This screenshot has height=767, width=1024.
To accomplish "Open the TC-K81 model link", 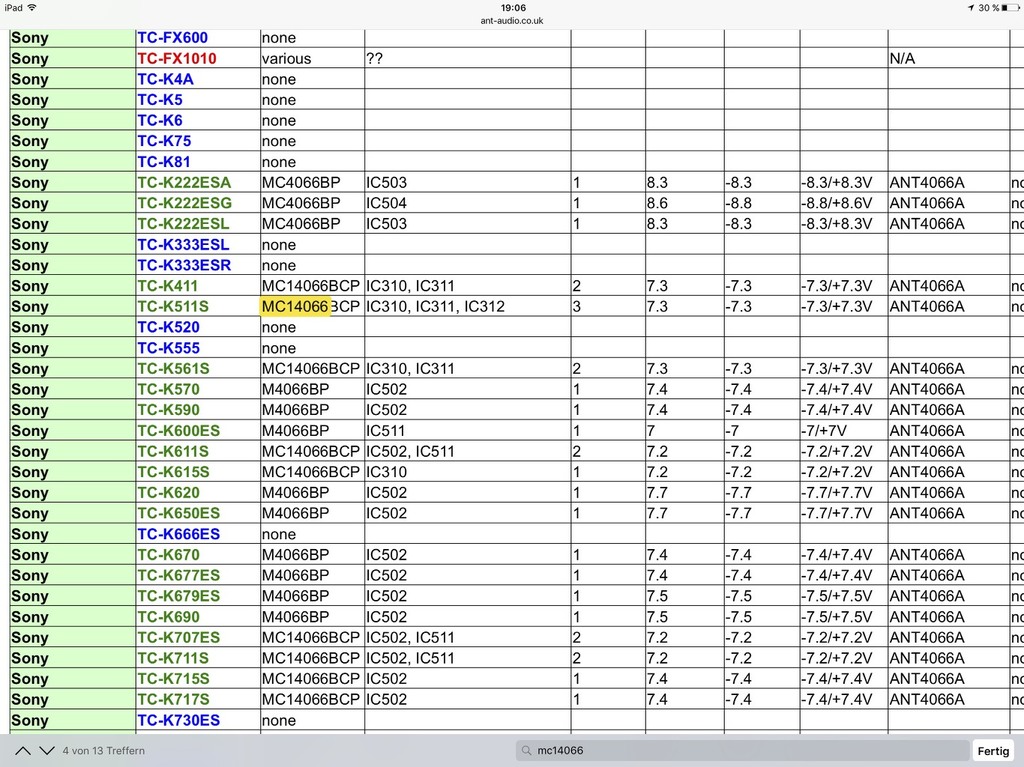I will [x=163, y=162].
